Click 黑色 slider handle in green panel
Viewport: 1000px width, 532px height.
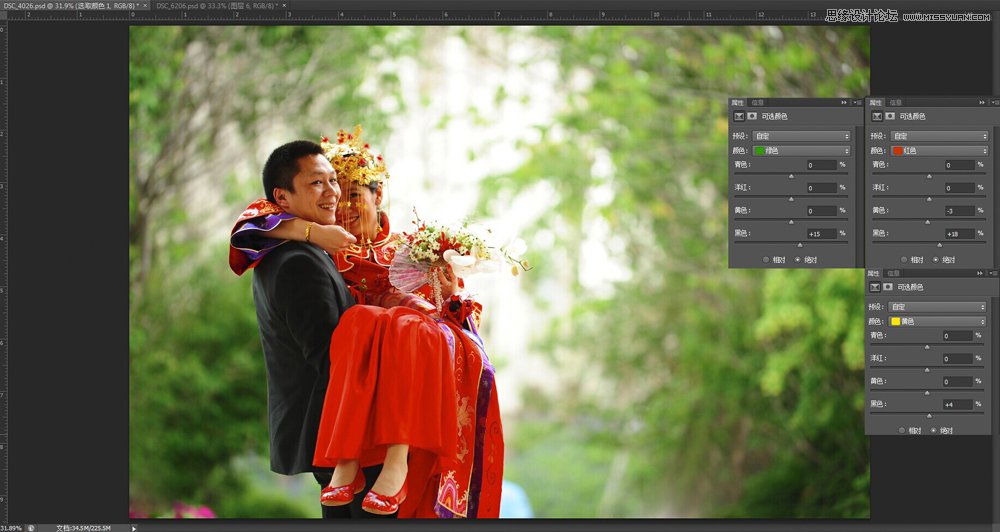(x=800, y=245)
